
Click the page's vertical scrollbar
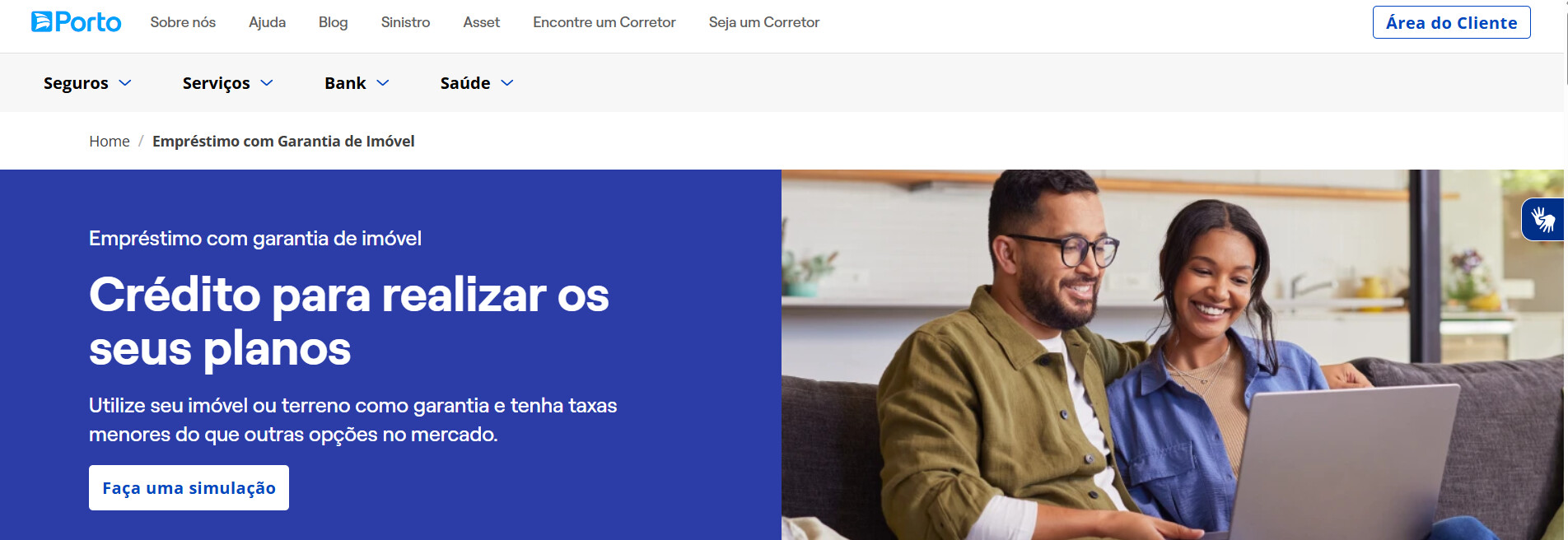[x=1566, y=270]
